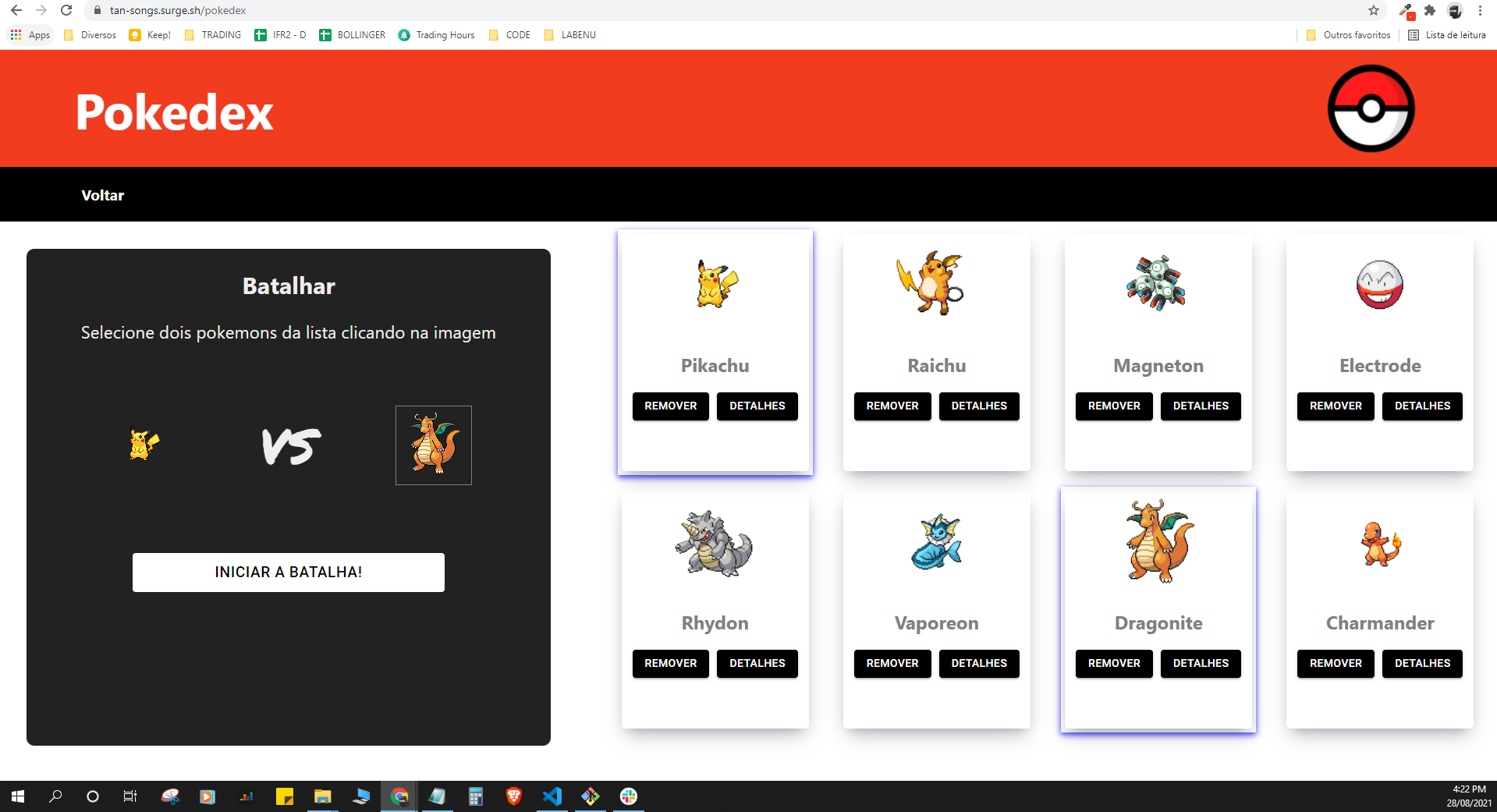Select Voltar in the navigation bar
This screenshot has width=1497, height=812.
pos(101,195)
